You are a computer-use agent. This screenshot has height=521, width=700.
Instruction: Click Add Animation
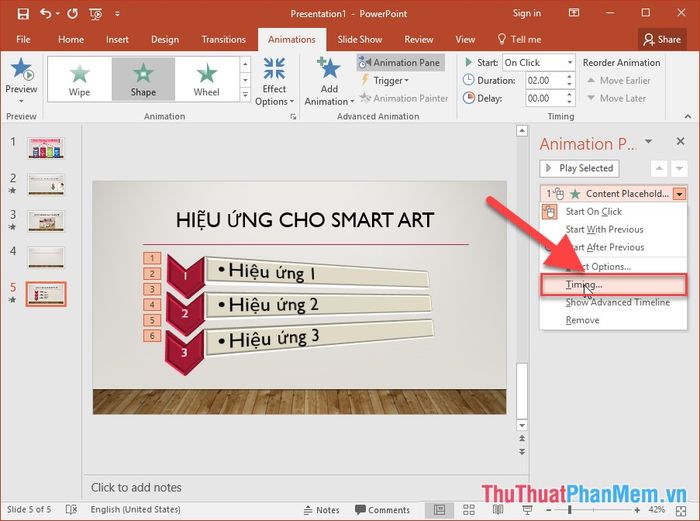coord(329,82)
